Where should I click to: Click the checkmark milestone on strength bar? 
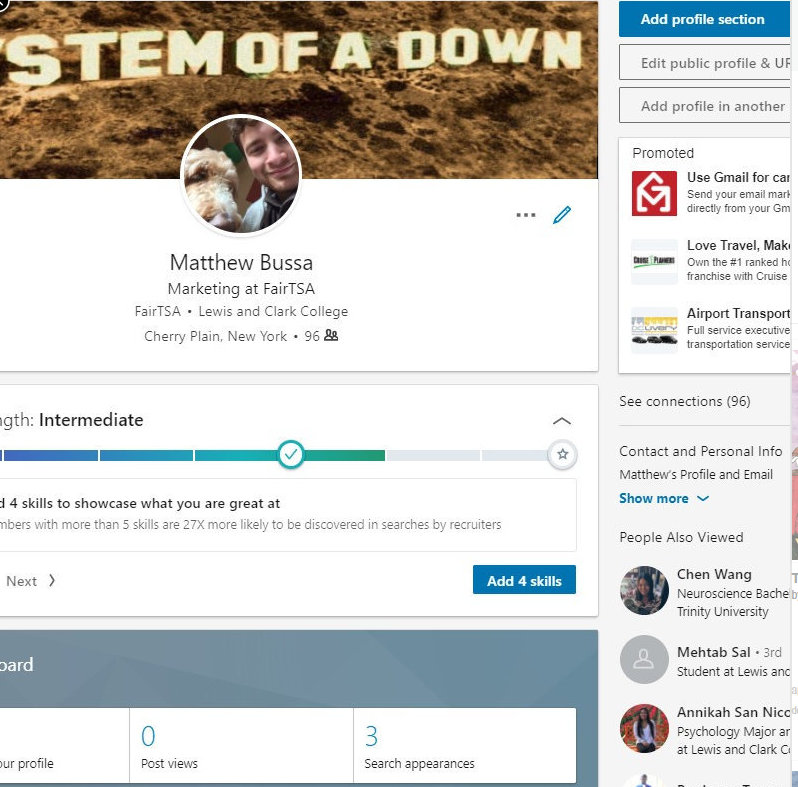coord(290,454)
